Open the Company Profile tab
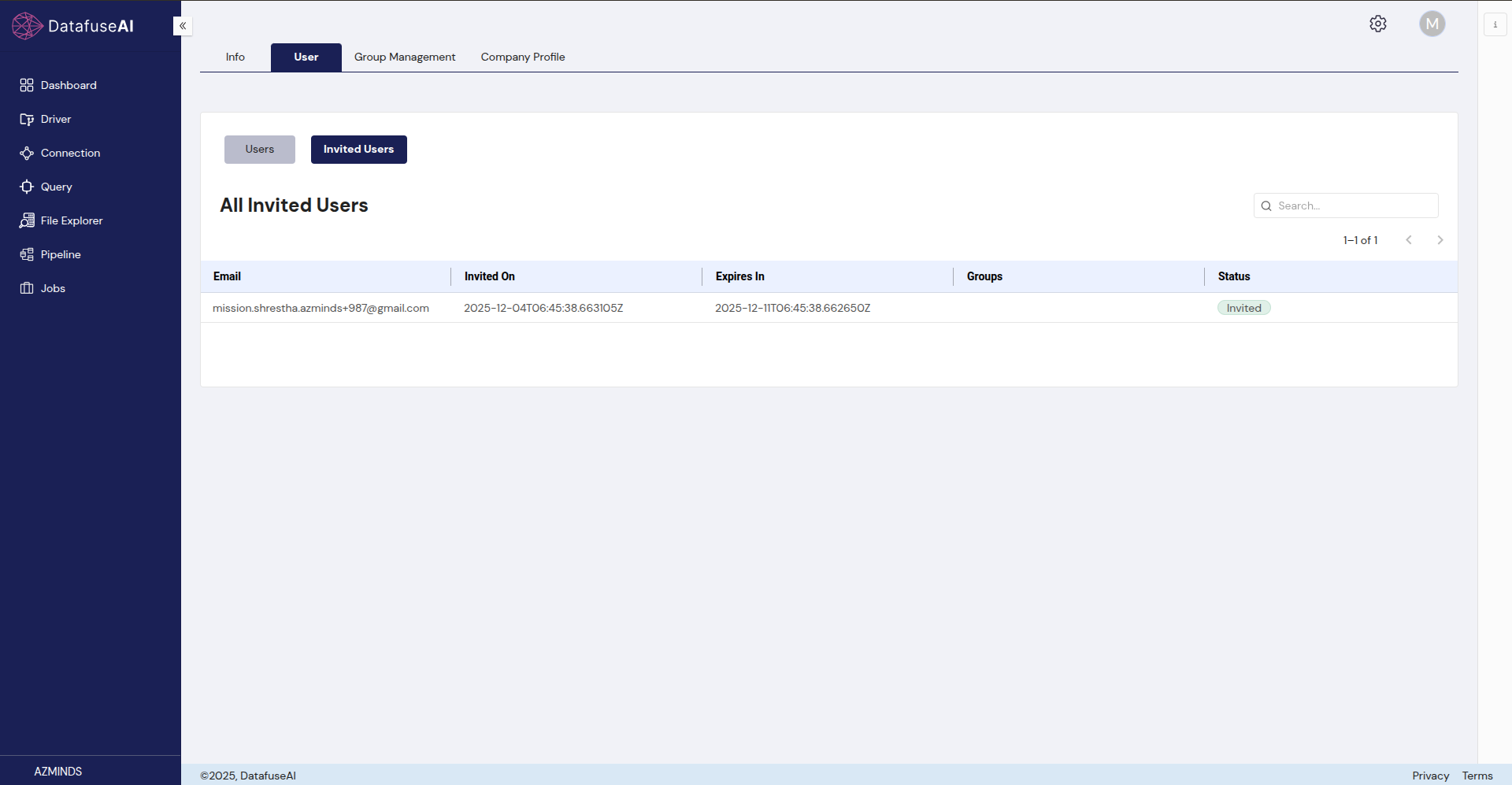The width and height of the screenshot is (1512, 785). coord(522,57)
